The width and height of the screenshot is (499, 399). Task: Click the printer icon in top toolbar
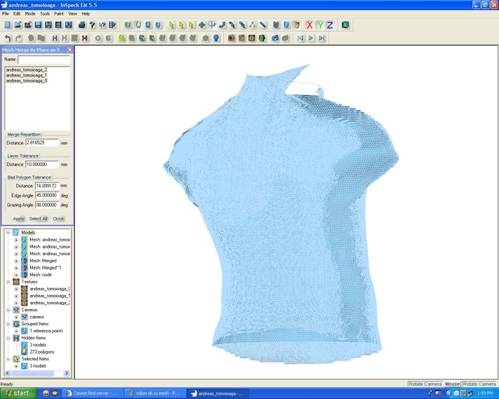(x=82, y=25)
